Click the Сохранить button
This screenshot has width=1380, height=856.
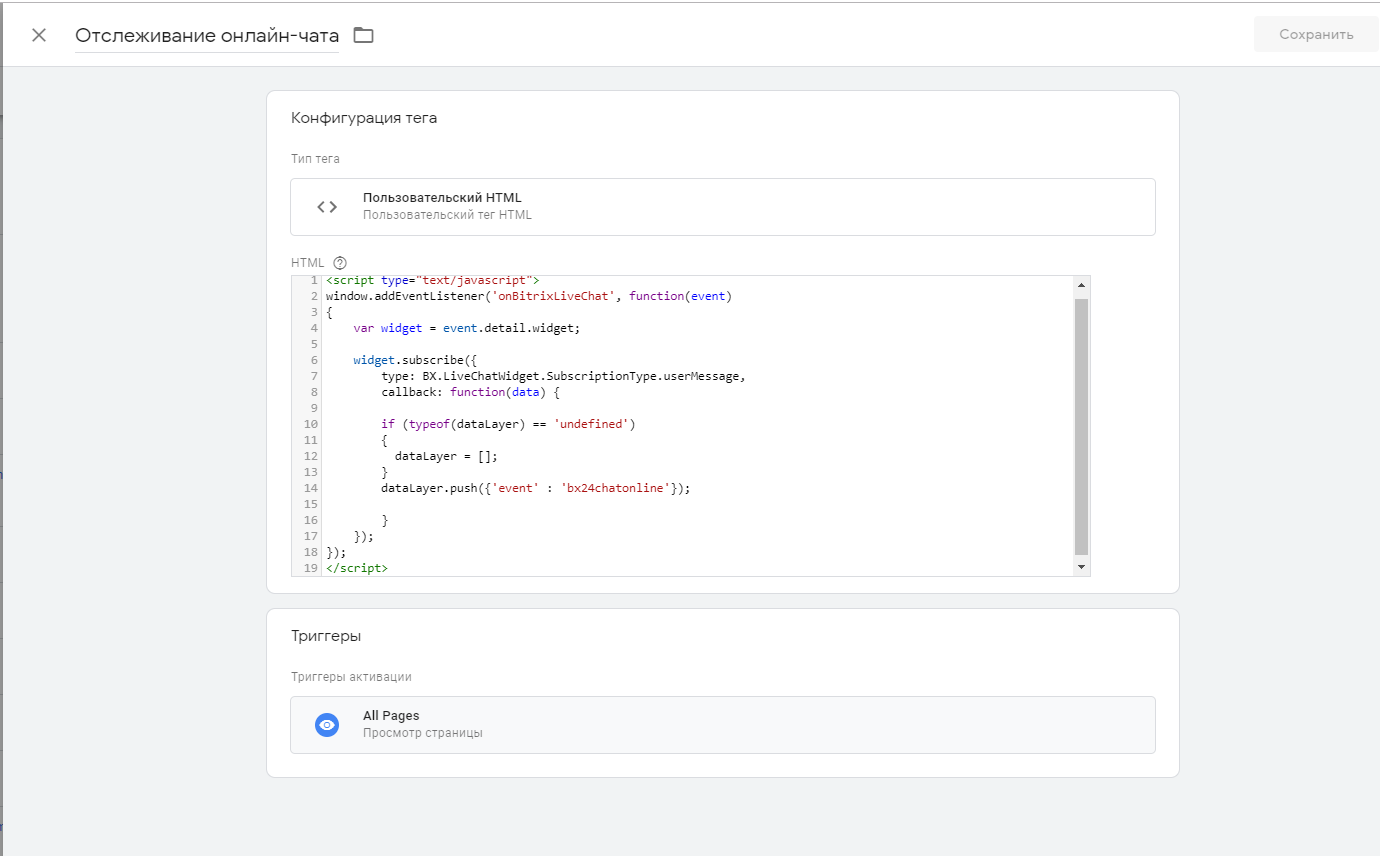click(x=1316, y=34)
